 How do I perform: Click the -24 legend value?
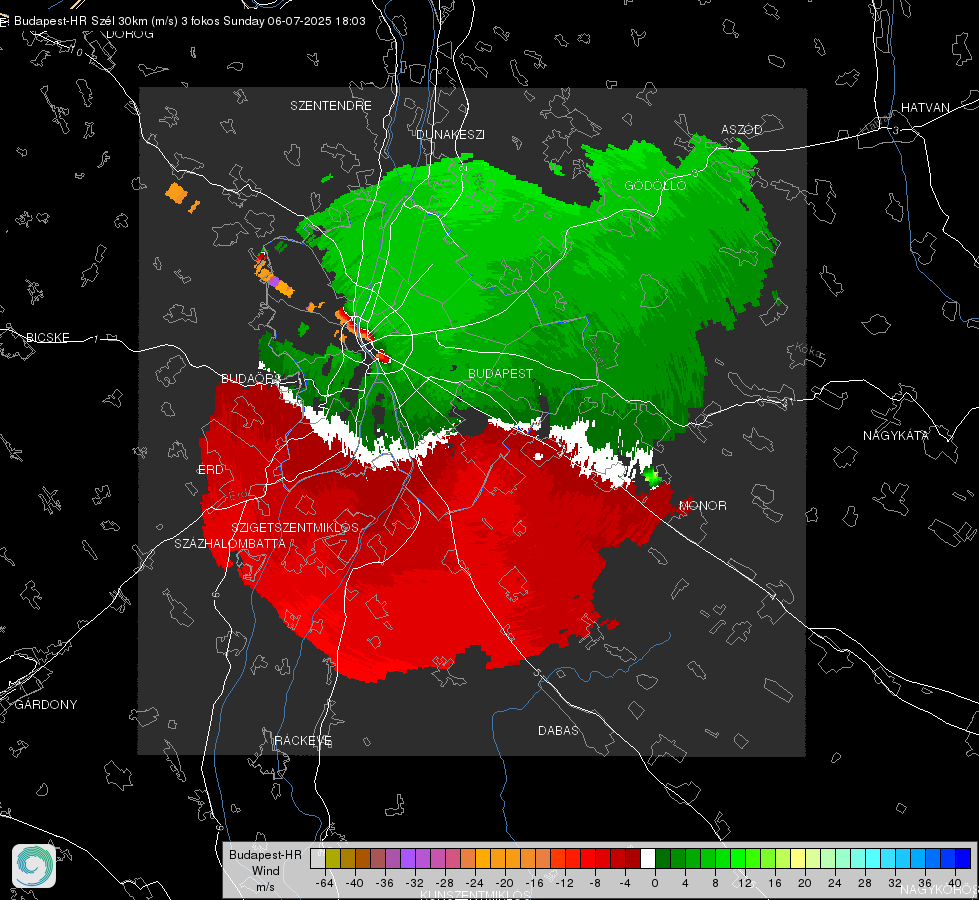[475, 883]
